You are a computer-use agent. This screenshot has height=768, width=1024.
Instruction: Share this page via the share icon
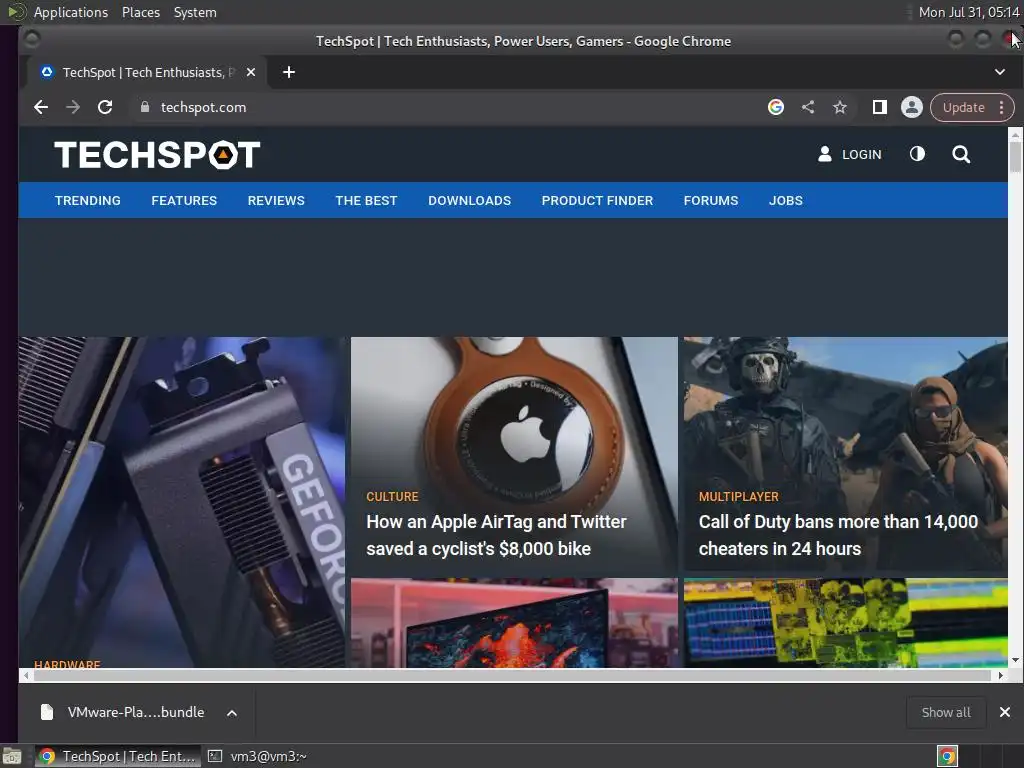(x=808, y=107)
